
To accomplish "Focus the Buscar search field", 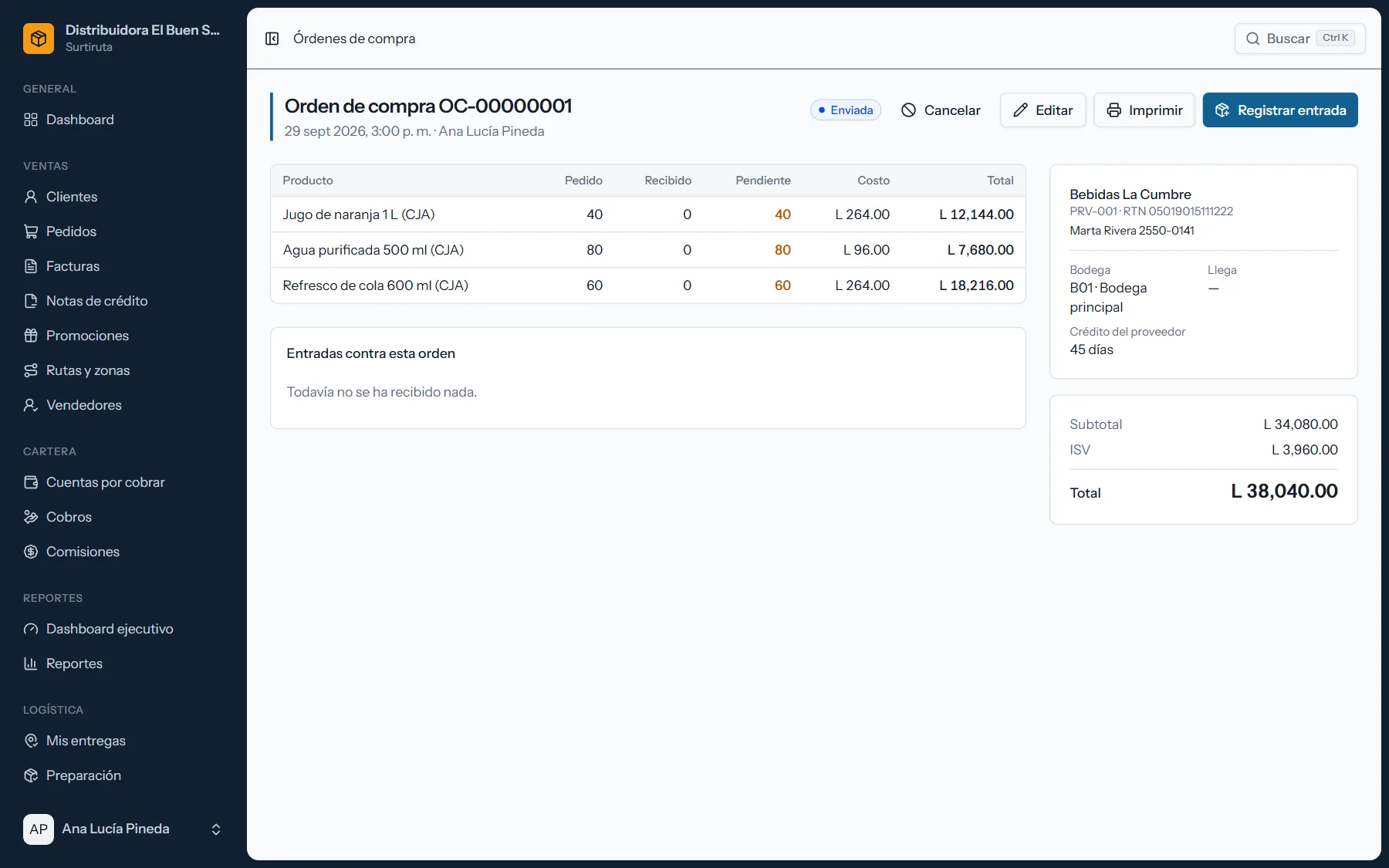I will 1299,39.
